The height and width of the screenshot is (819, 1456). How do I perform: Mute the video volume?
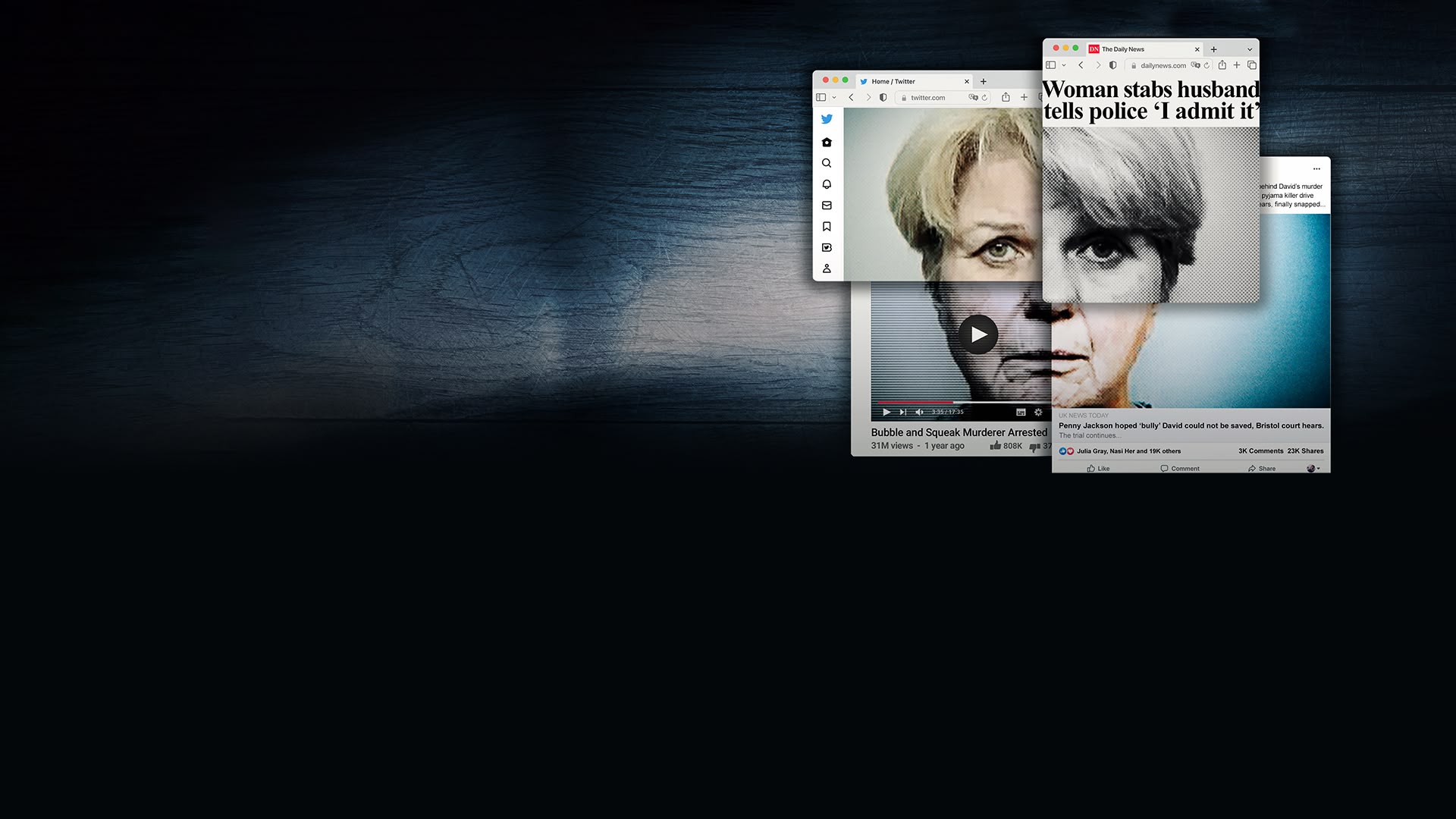tap(919, 412)
